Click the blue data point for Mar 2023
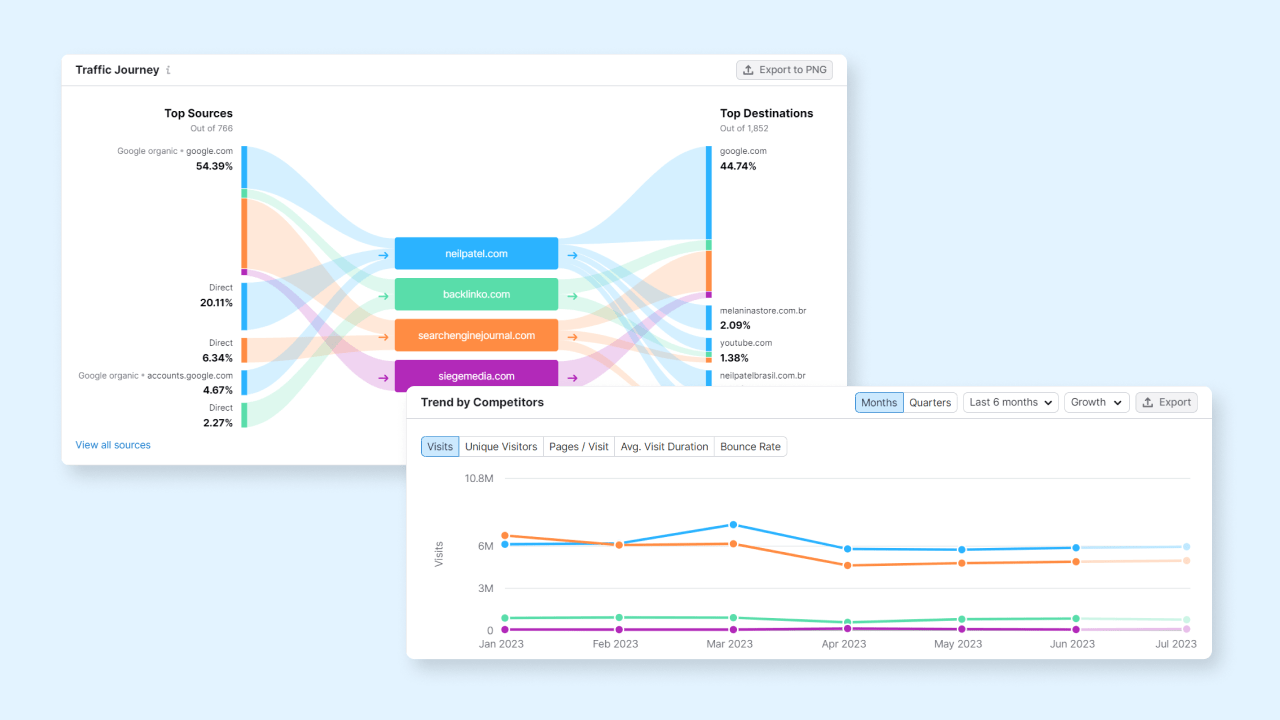 point(734,524)
